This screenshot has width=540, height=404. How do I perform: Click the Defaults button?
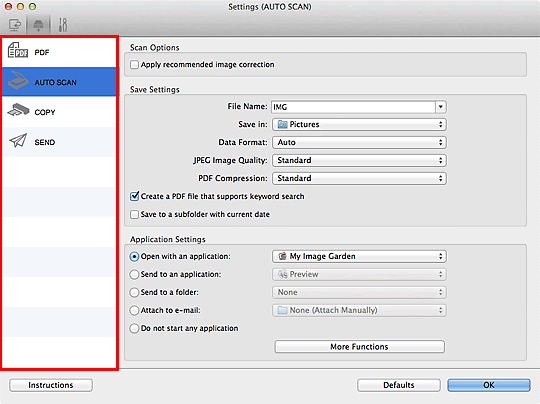coord(399,385)
